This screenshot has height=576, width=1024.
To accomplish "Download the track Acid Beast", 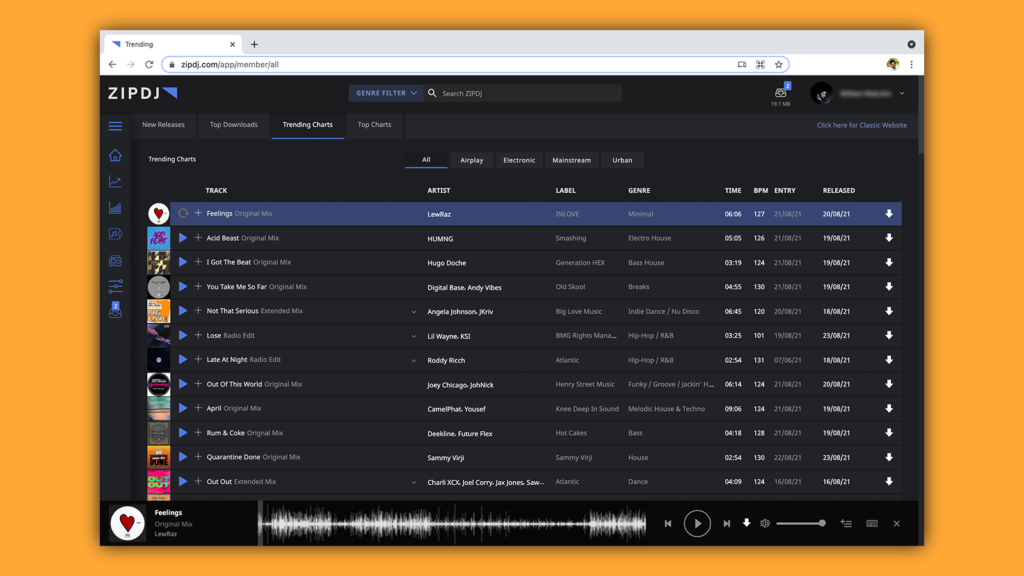I will [x=889, y=238].
